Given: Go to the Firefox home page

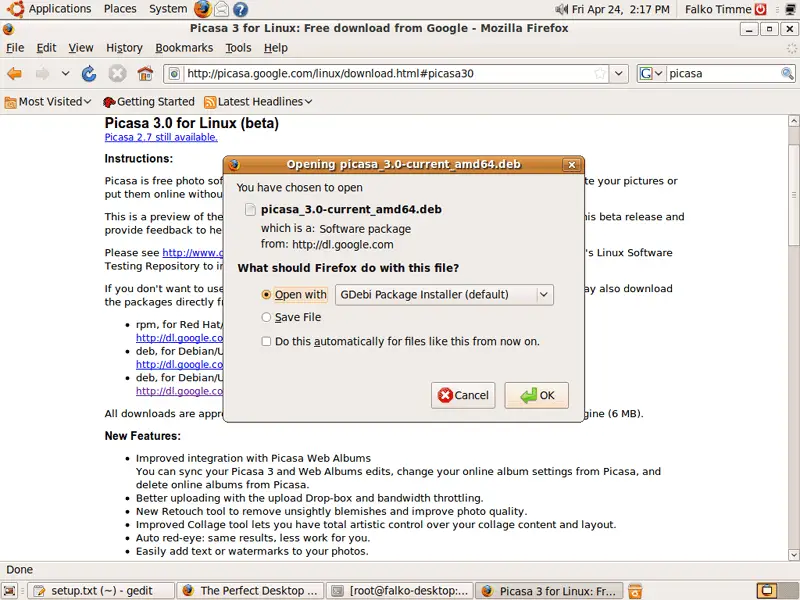Looking at the screenshot, I should click(x=145, y=74).
